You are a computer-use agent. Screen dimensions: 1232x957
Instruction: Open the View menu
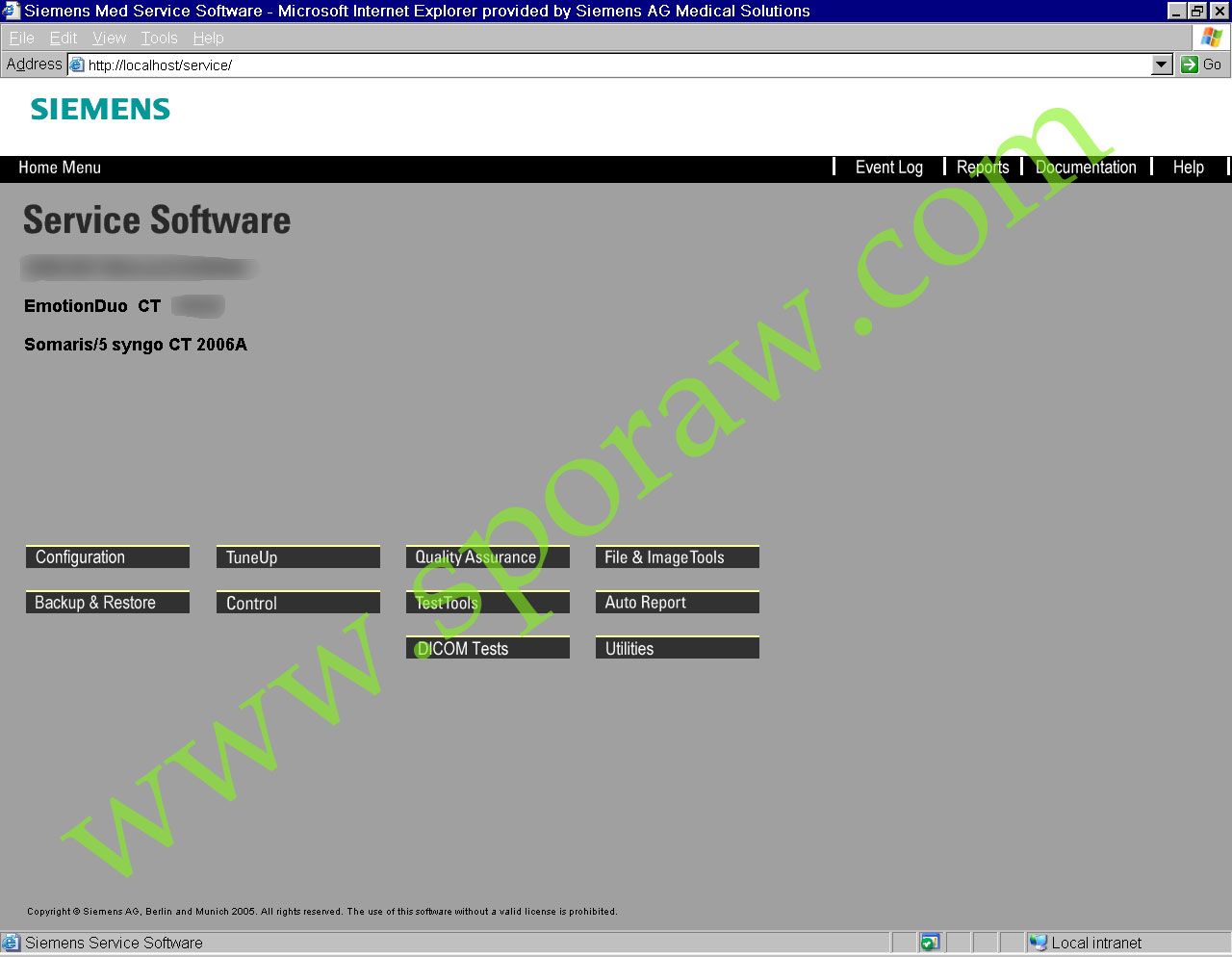[x=109, y=38]
